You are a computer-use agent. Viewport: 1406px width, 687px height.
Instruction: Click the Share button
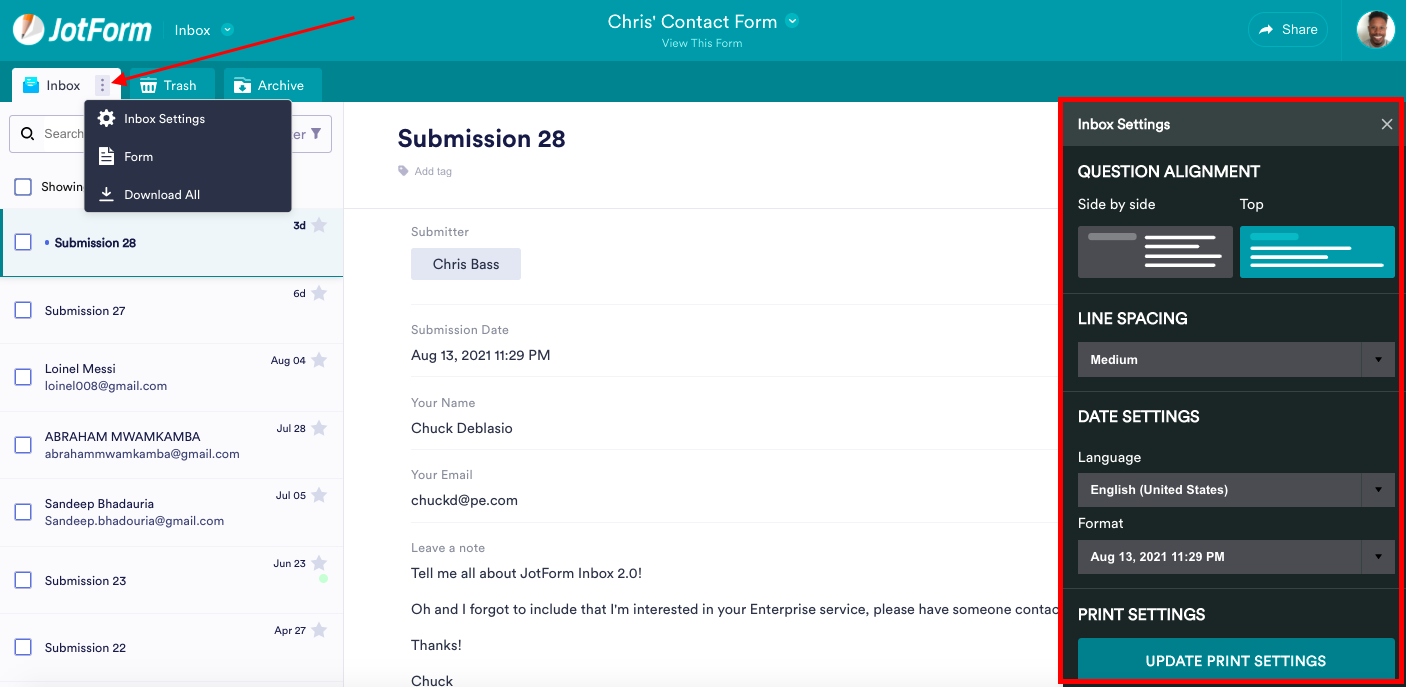[x=1288, y=30]
